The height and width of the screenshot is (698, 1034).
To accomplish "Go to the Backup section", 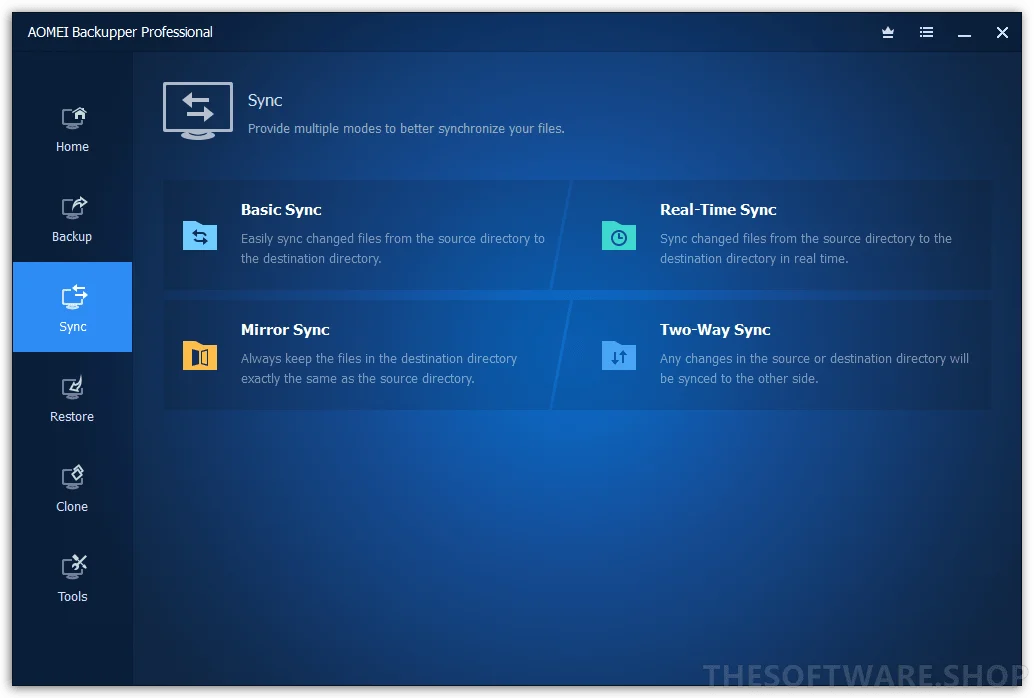I will [x=73, y=220].
